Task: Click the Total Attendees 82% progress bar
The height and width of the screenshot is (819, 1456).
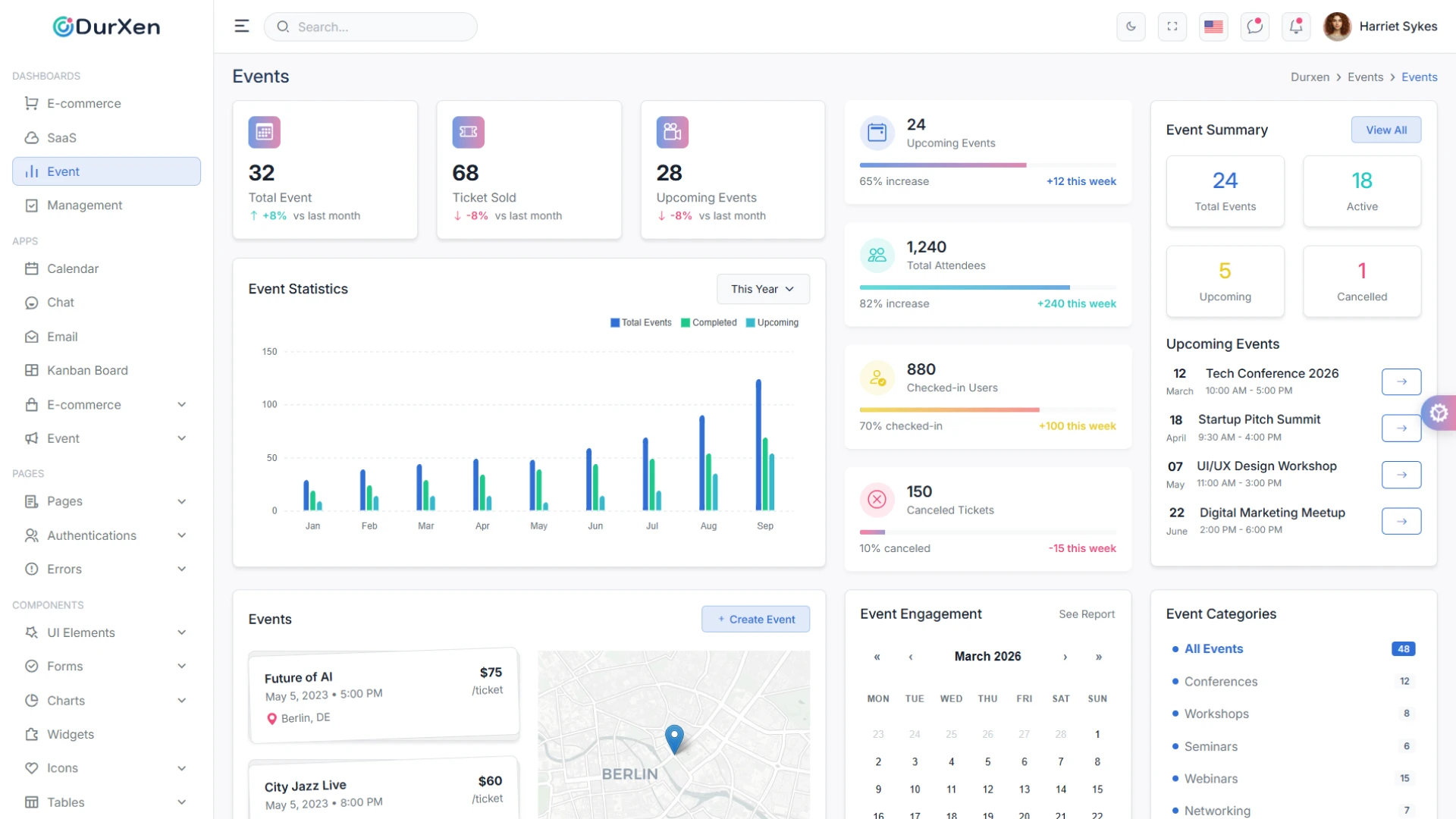Action: 988,287
